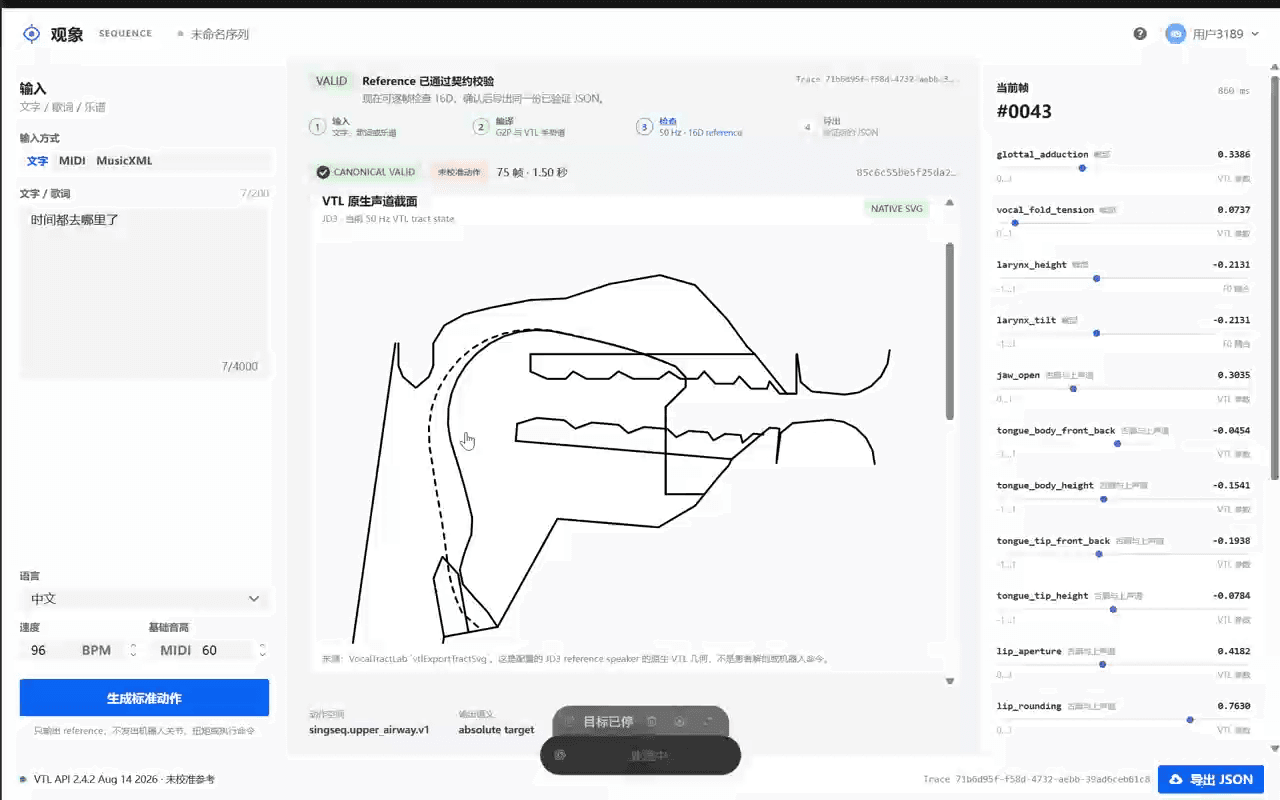Expand the user account menu chevron
Image resolution: width=1280 pixels, height=800 pixels.
pyautogui.click(x=1255, y=34)
